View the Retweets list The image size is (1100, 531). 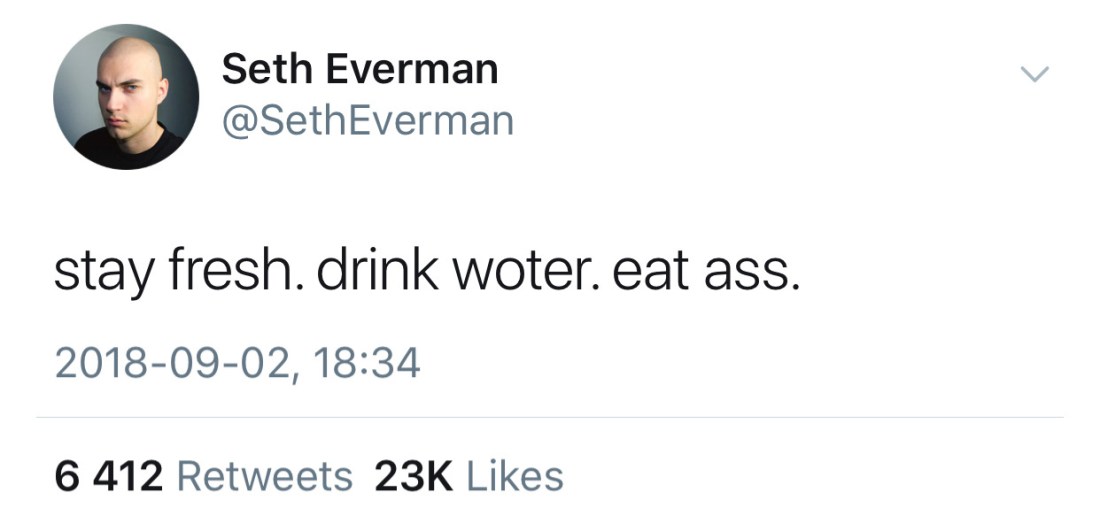[x=264, y=477]
